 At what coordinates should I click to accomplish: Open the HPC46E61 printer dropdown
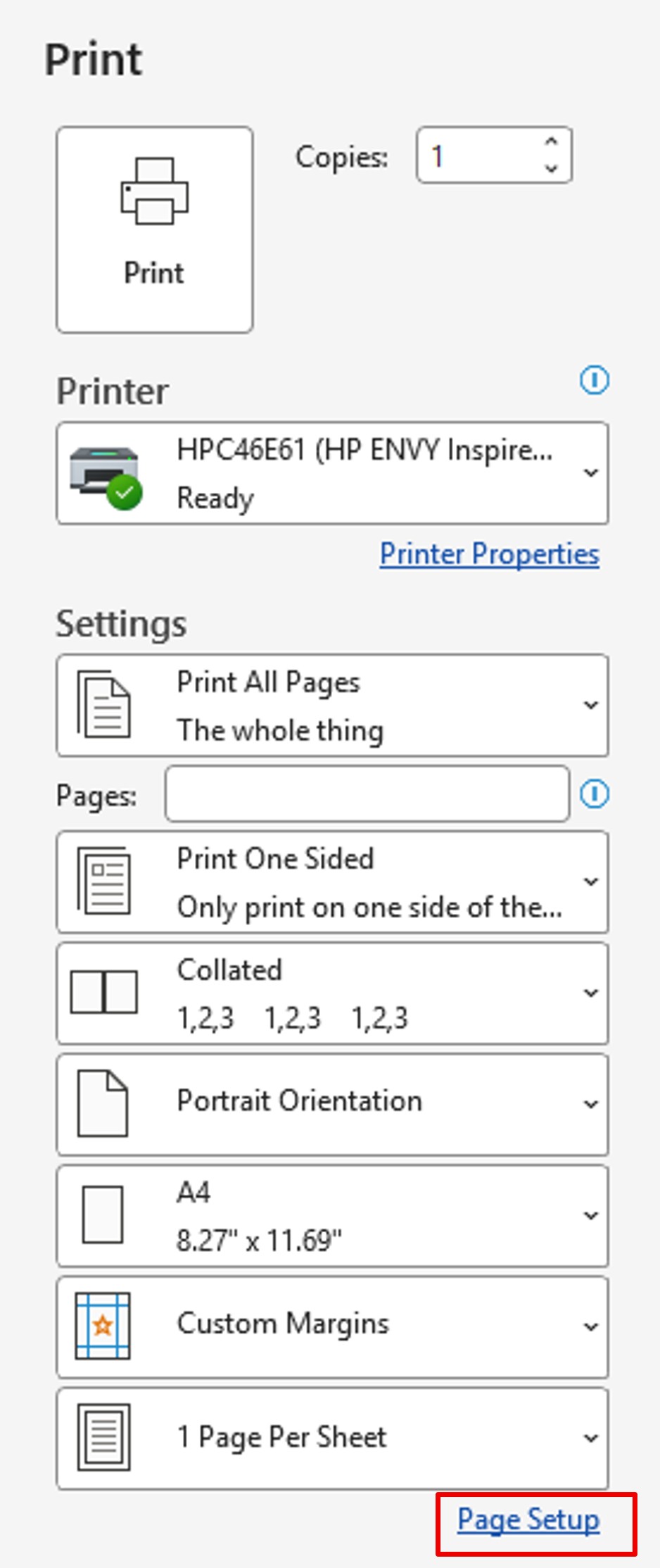click(333, 473)
